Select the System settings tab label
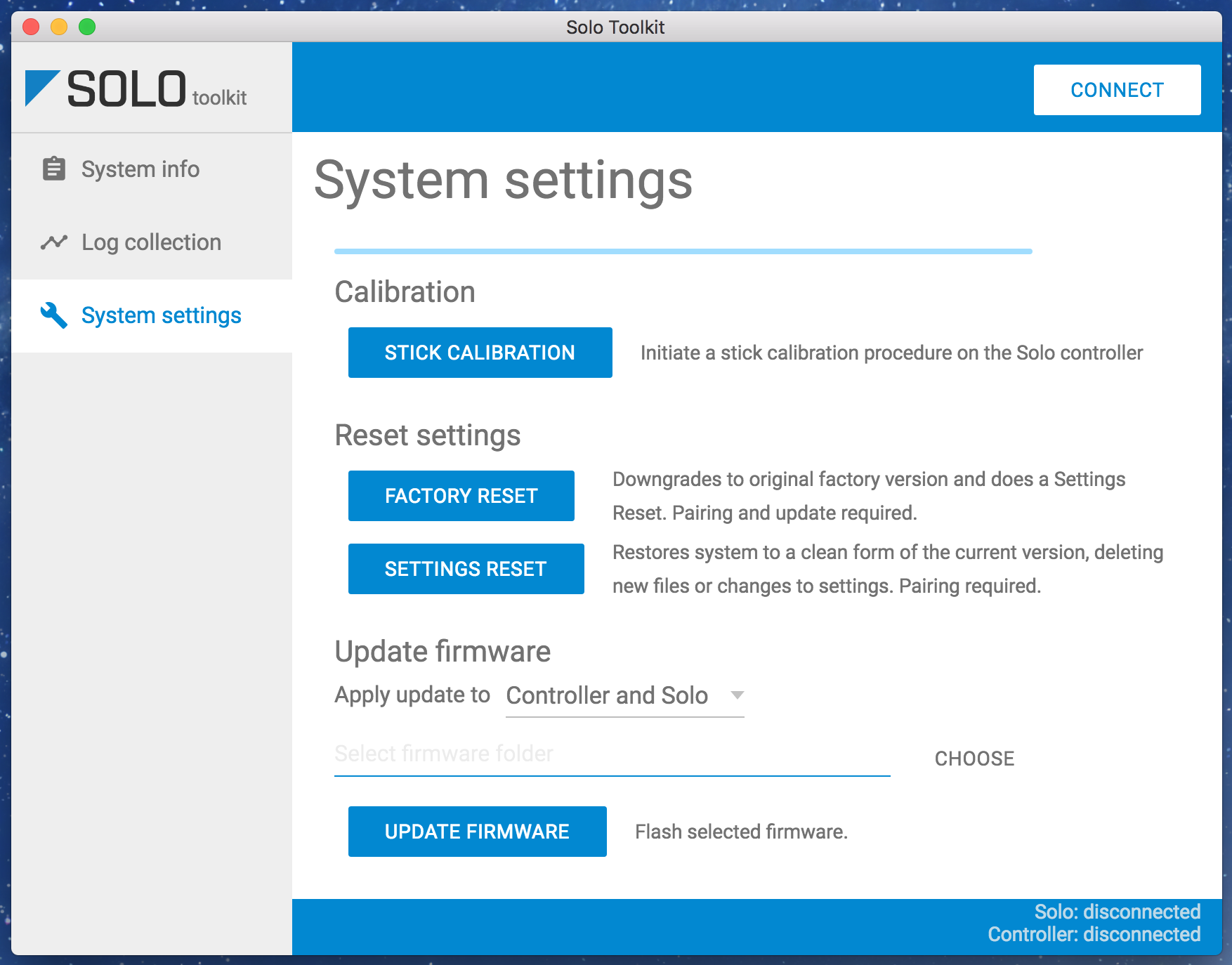 tap(162, 315)
